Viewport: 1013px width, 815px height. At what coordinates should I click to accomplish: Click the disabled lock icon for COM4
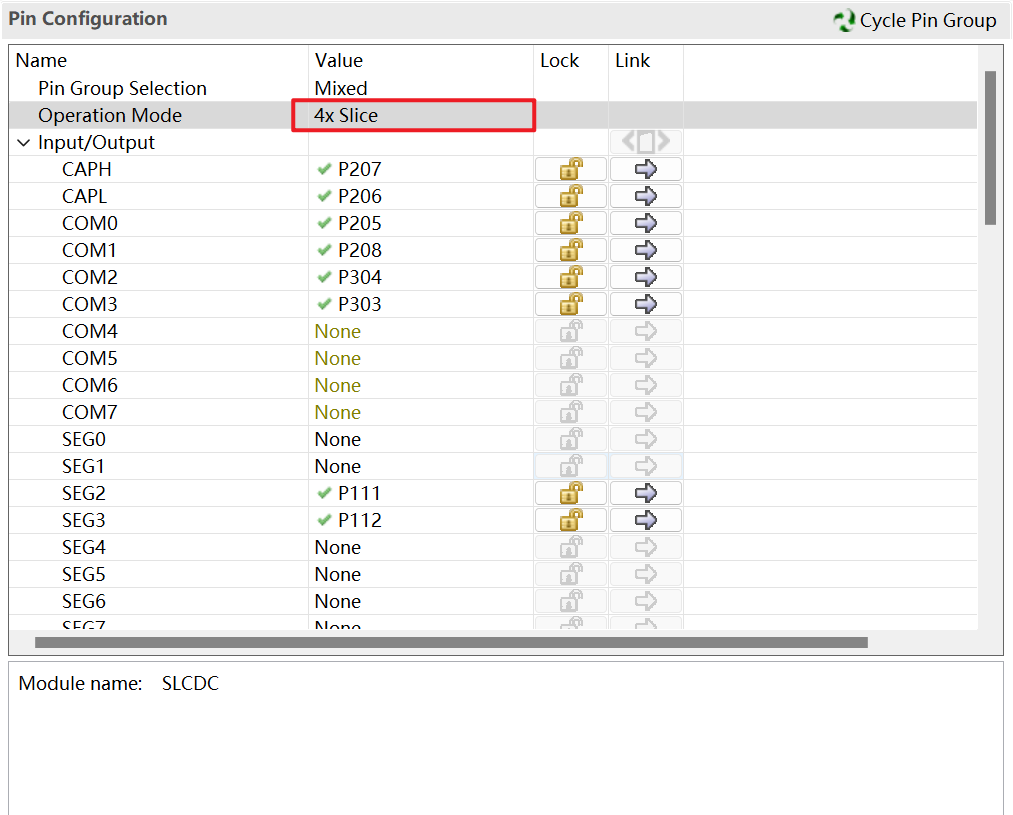click(x=570, y=331)
